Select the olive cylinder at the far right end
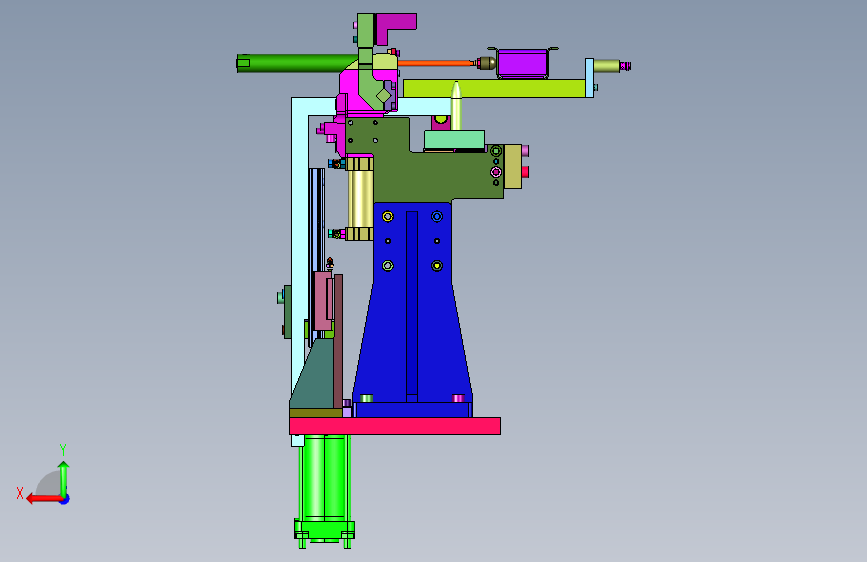The image size is (867, 562). (x=607, y=66)
